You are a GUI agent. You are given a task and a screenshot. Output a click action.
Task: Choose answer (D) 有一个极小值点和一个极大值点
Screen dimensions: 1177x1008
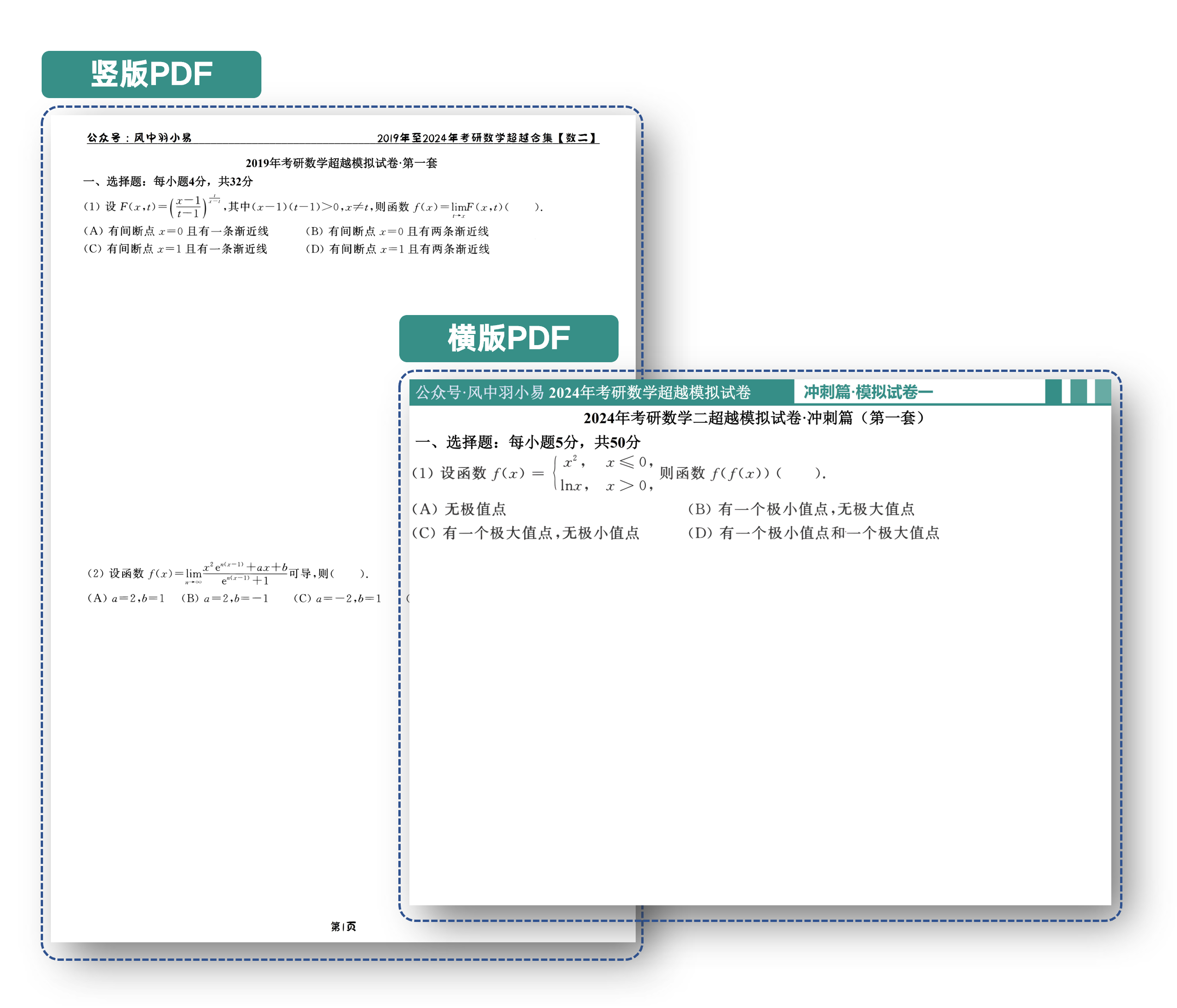point(813,532)
